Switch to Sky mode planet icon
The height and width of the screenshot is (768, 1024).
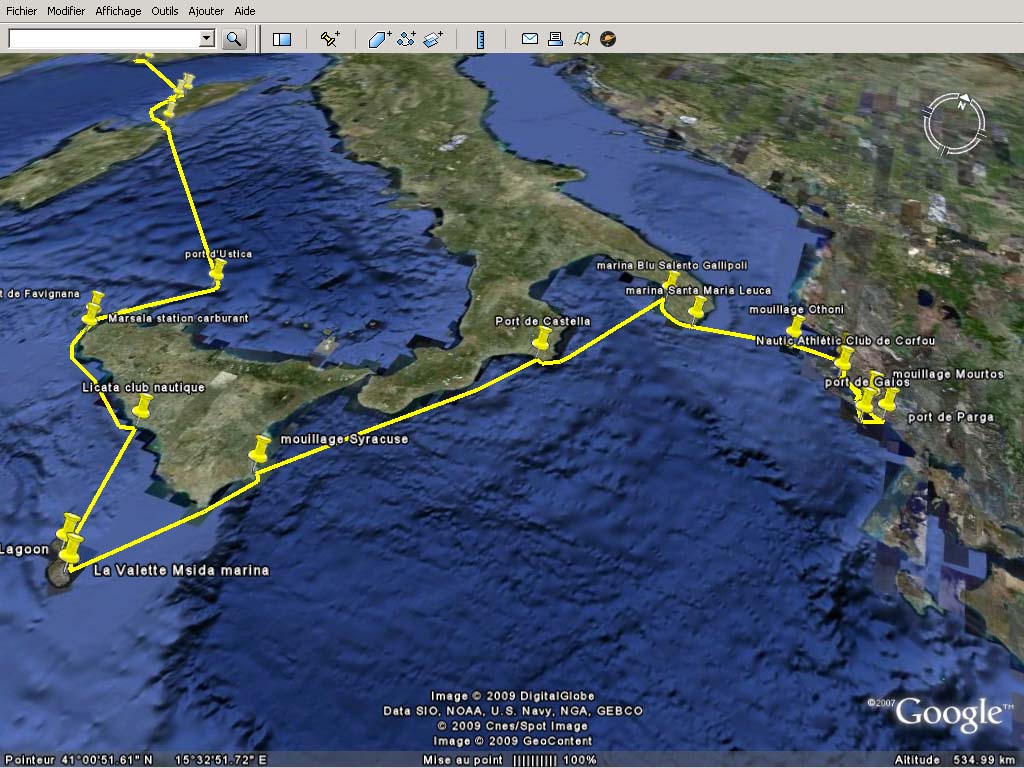click(607, 39)
